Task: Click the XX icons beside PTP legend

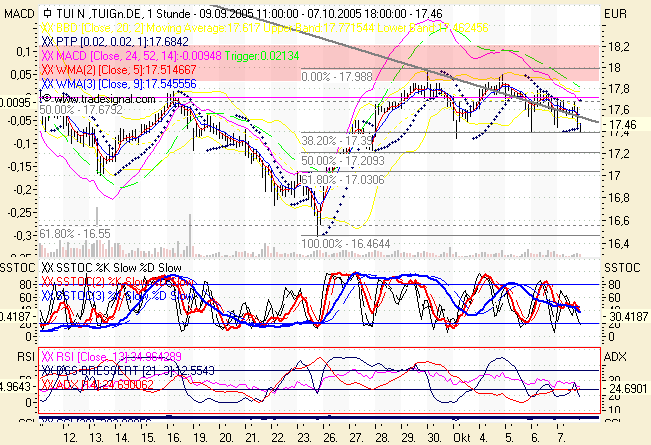Action: click(48, 42)
